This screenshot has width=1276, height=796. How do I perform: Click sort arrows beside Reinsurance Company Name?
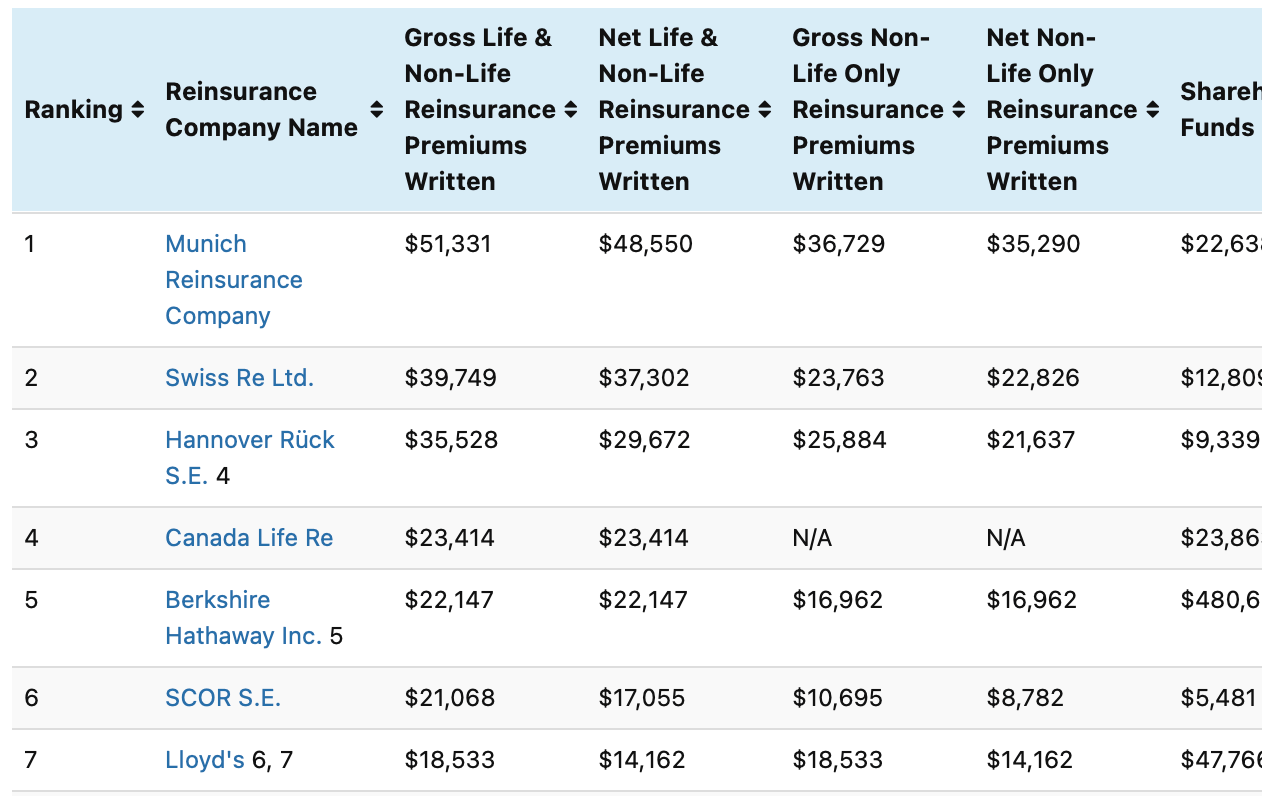coord(377,110)
